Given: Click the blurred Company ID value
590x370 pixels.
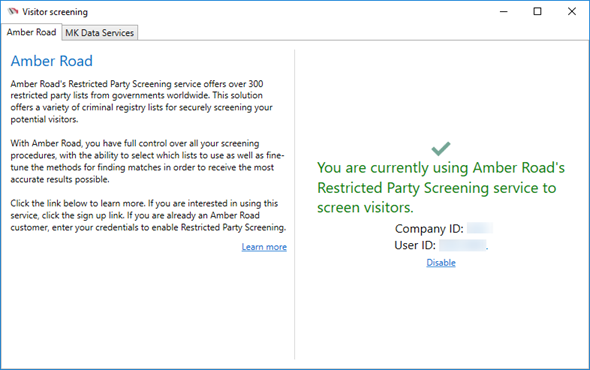Looking at the screenshot, I should (480, 228).
